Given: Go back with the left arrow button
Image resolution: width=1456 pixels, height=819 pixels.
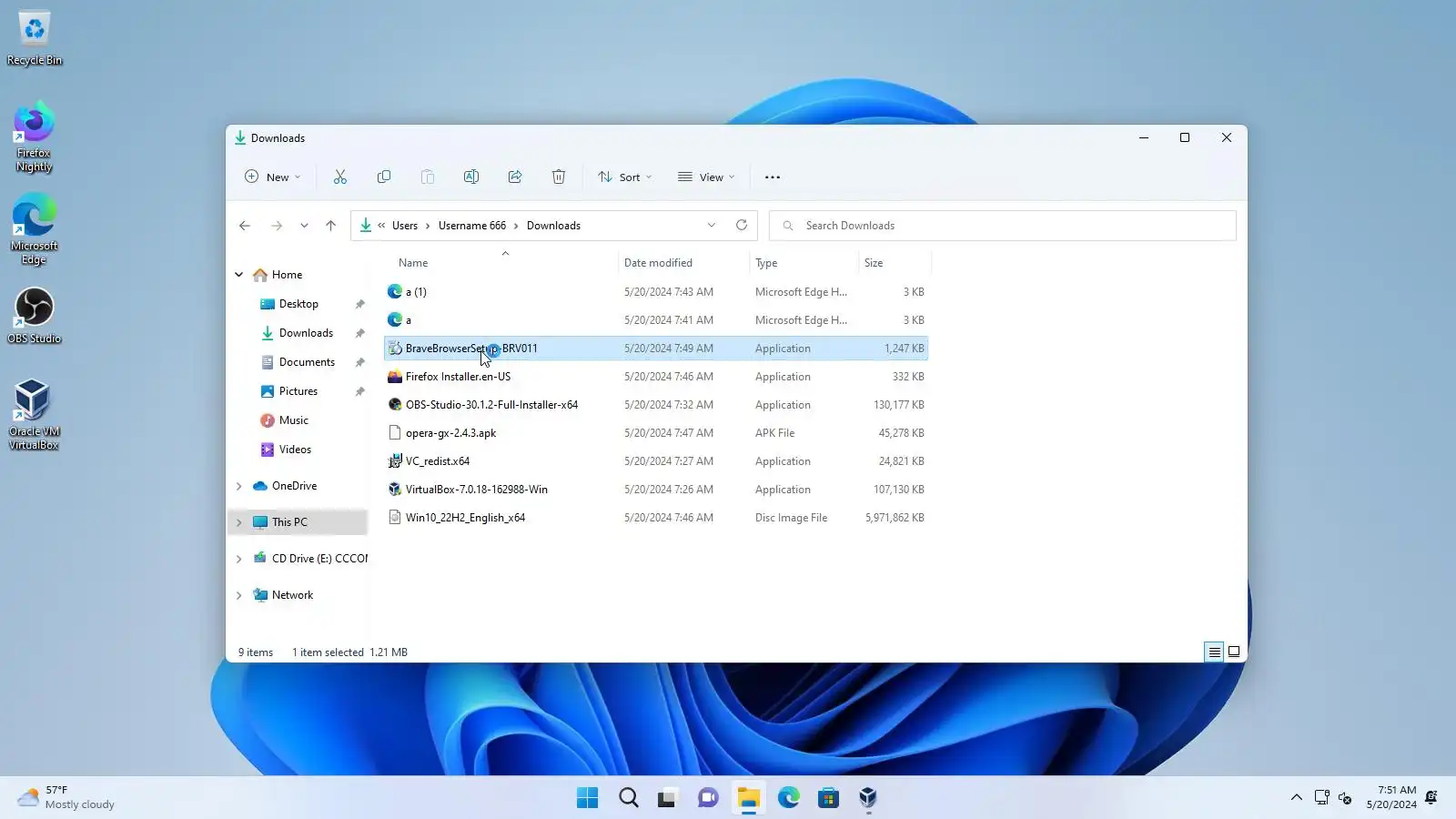Looking at the screenshot, I should 245,226.
